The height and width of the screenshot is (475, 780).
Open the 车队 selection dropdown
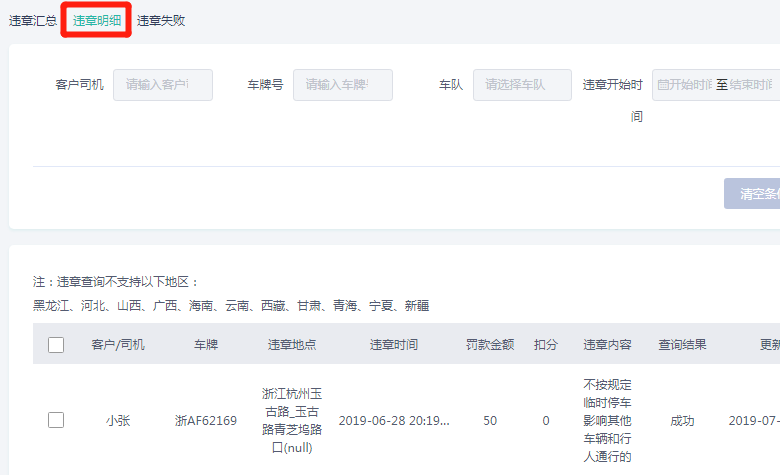pyautogui.click(x=522, y=85)
